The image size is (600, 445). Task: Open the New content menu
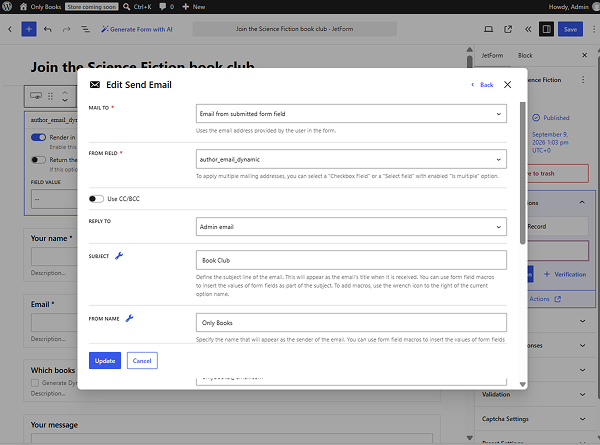(x=194, y=7)
